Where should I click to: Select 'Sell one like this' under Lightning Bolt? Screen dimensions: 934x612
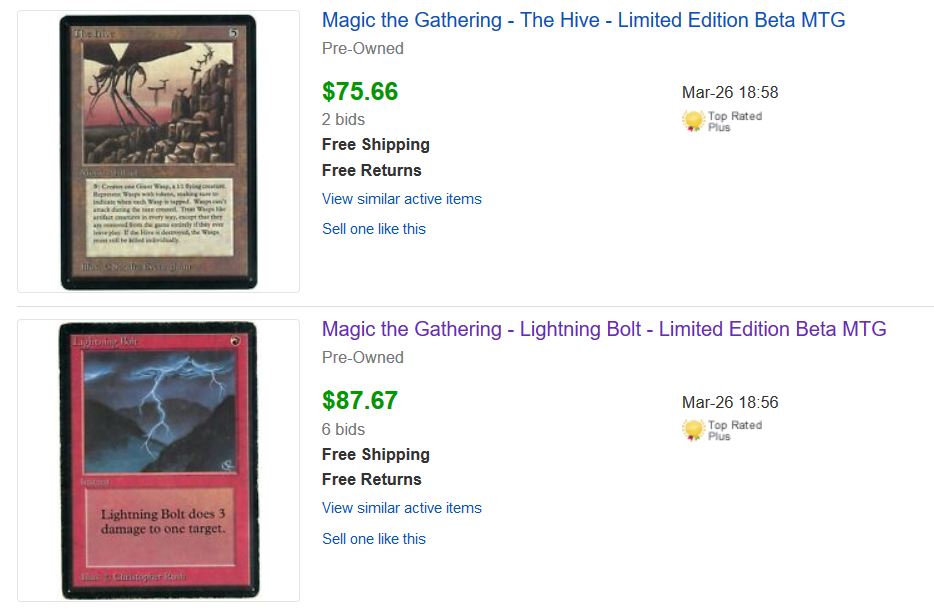(x=373, y=539)
